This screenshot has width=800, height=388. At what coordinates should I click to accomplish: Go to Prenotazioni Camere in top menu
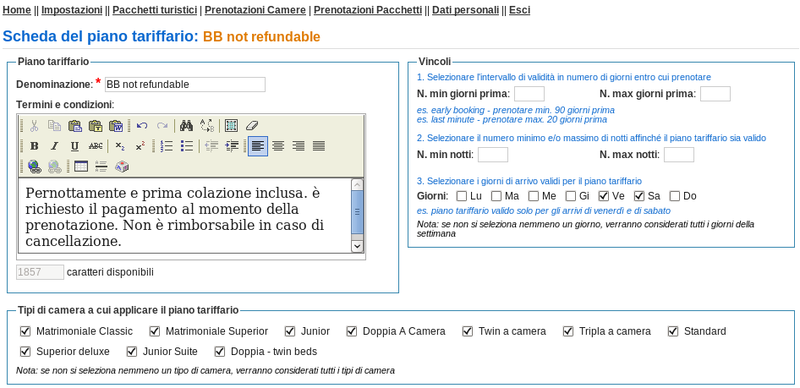pyautogui.click(x=255, y=10)
